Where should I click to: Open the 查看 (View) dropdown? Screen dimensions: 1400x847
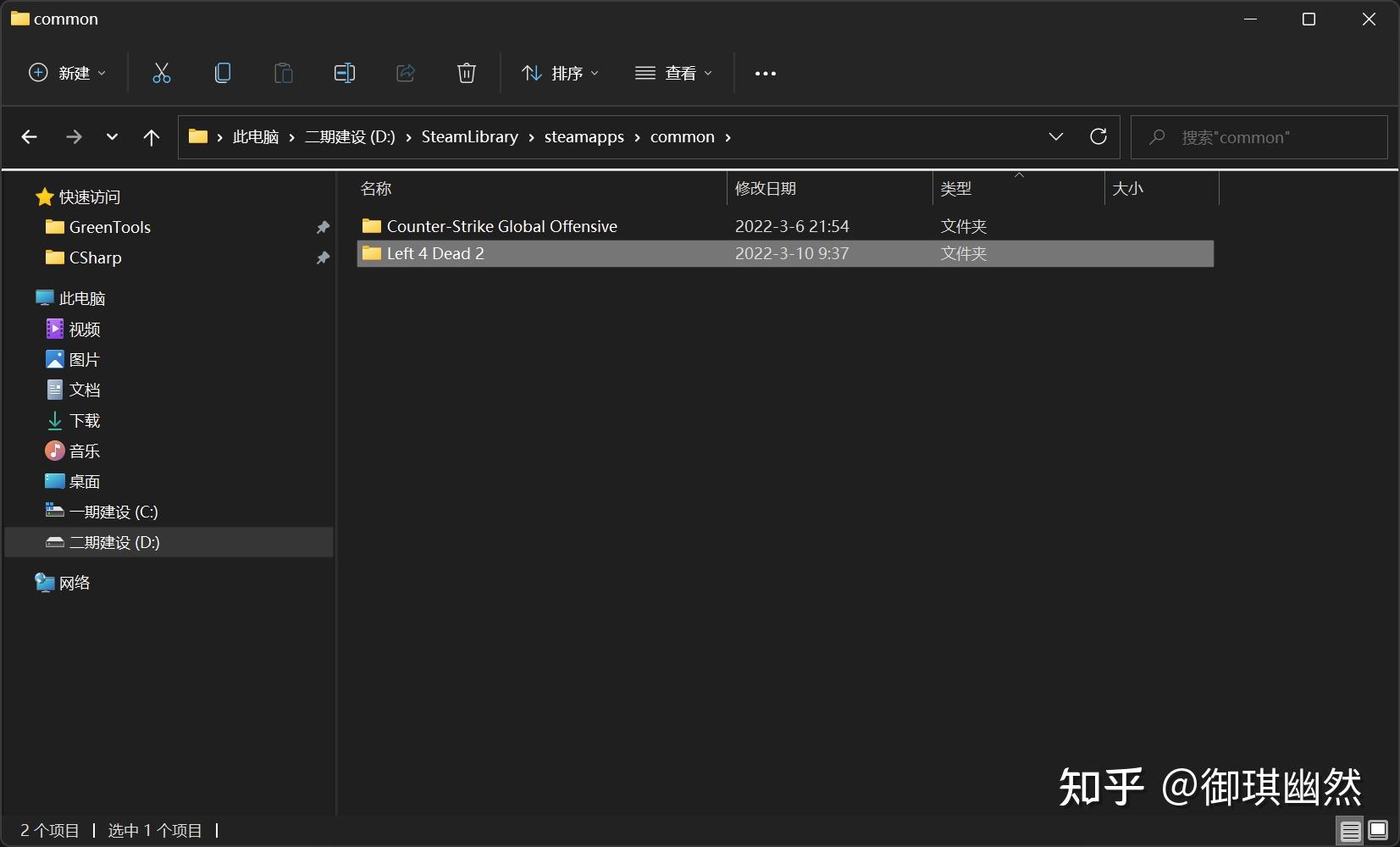tap(674, 73)
